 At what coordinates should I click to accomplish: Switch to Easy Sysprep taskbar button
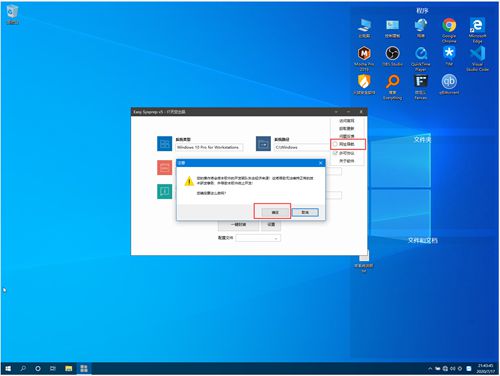coord(84,368)
